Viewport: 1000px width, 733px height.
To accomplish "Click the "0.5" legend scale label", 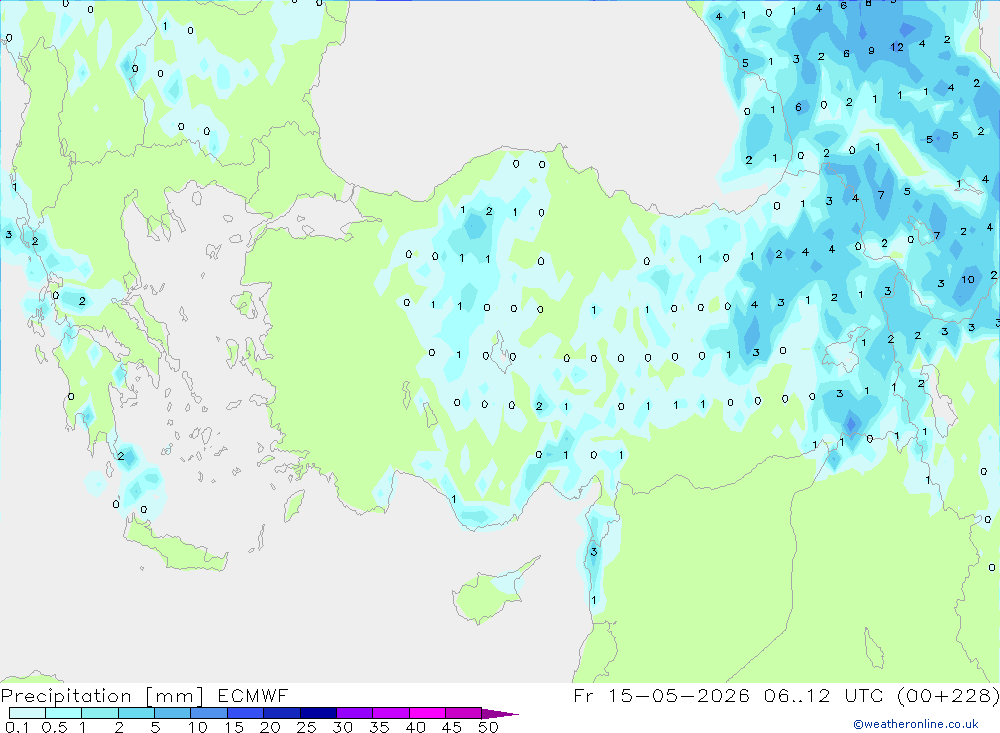I will 54,727.
